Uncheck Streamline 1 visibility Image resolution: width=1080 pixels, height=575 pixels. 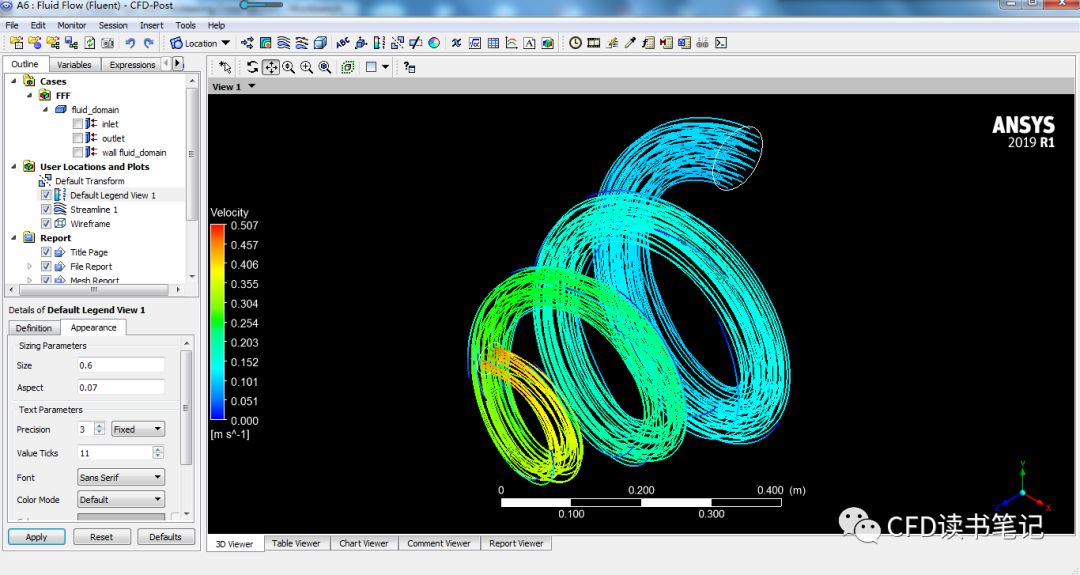point(46,210)
